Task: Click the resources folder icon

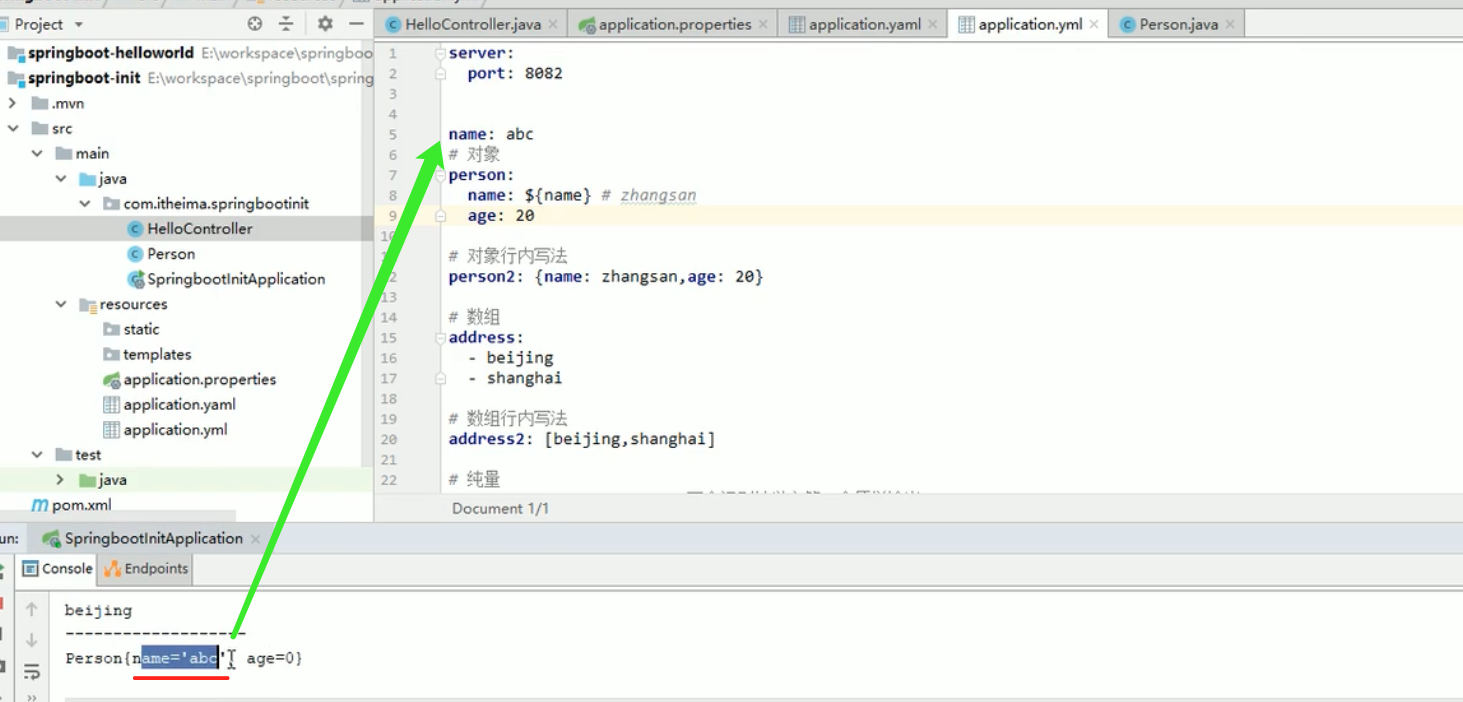Action: point(88,304)
